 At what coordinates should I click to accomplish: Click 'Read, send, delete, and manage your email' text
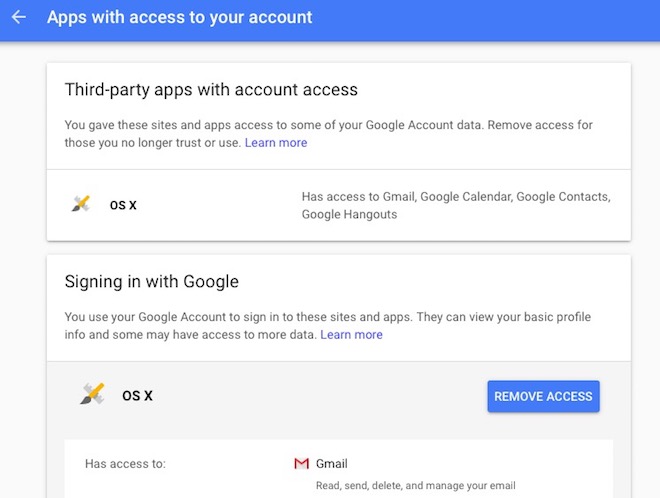(x=415, y=486)
